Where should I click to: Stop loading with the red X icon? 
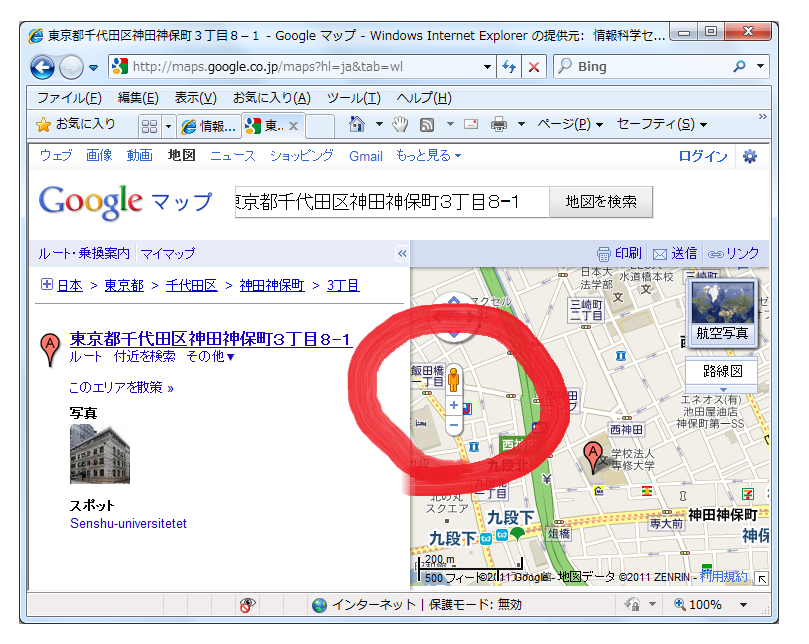point(534,67)
